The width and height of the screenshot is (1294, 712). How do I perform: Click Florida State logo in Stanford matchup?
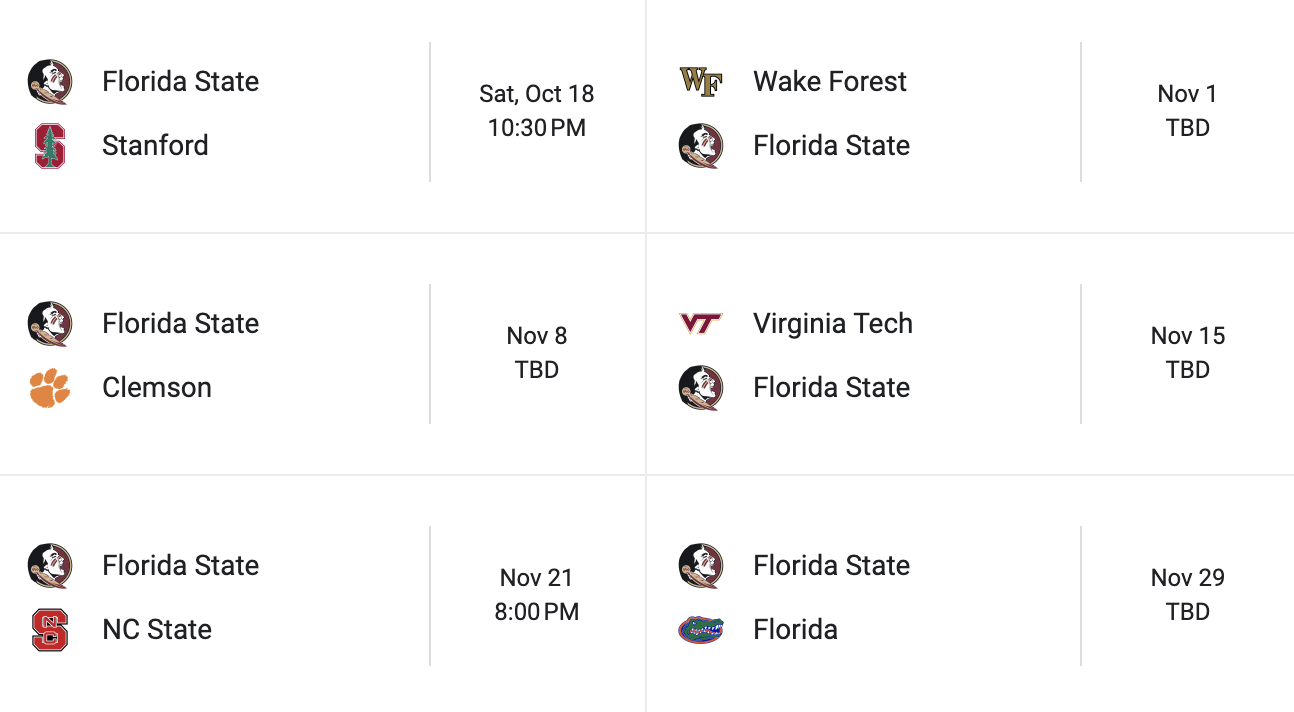pos(49,82)
